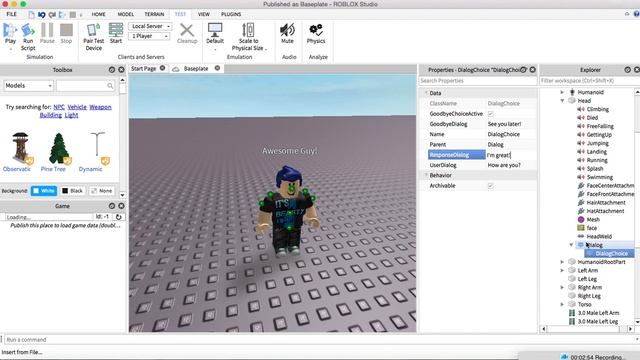Open the Models category dropdown
This screenshot has height=360, width=640.
pos(29,86)
